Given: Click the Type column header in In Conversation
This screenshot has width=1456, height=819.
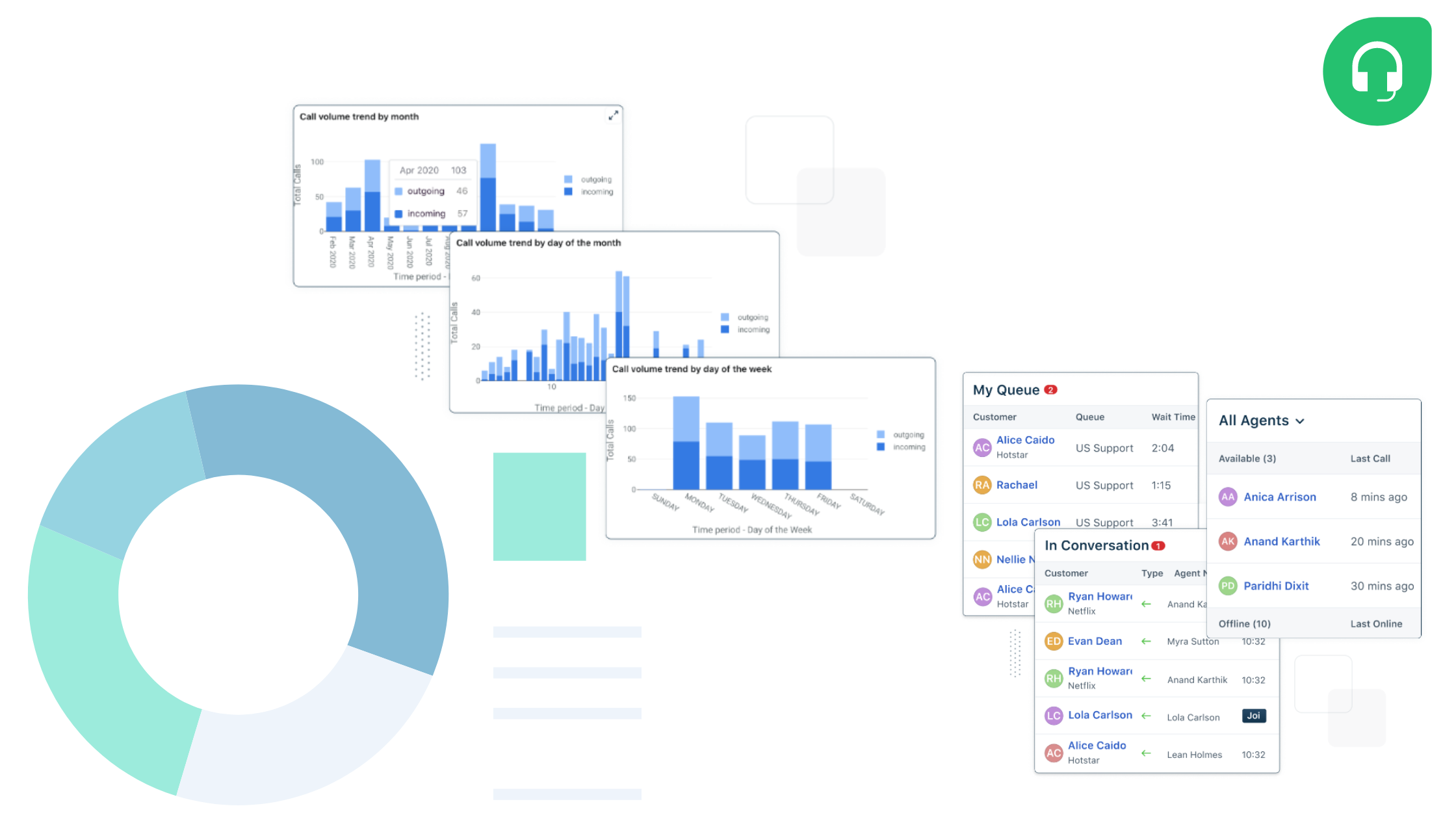Looking at the screenshot, I should pos(1152,573).
